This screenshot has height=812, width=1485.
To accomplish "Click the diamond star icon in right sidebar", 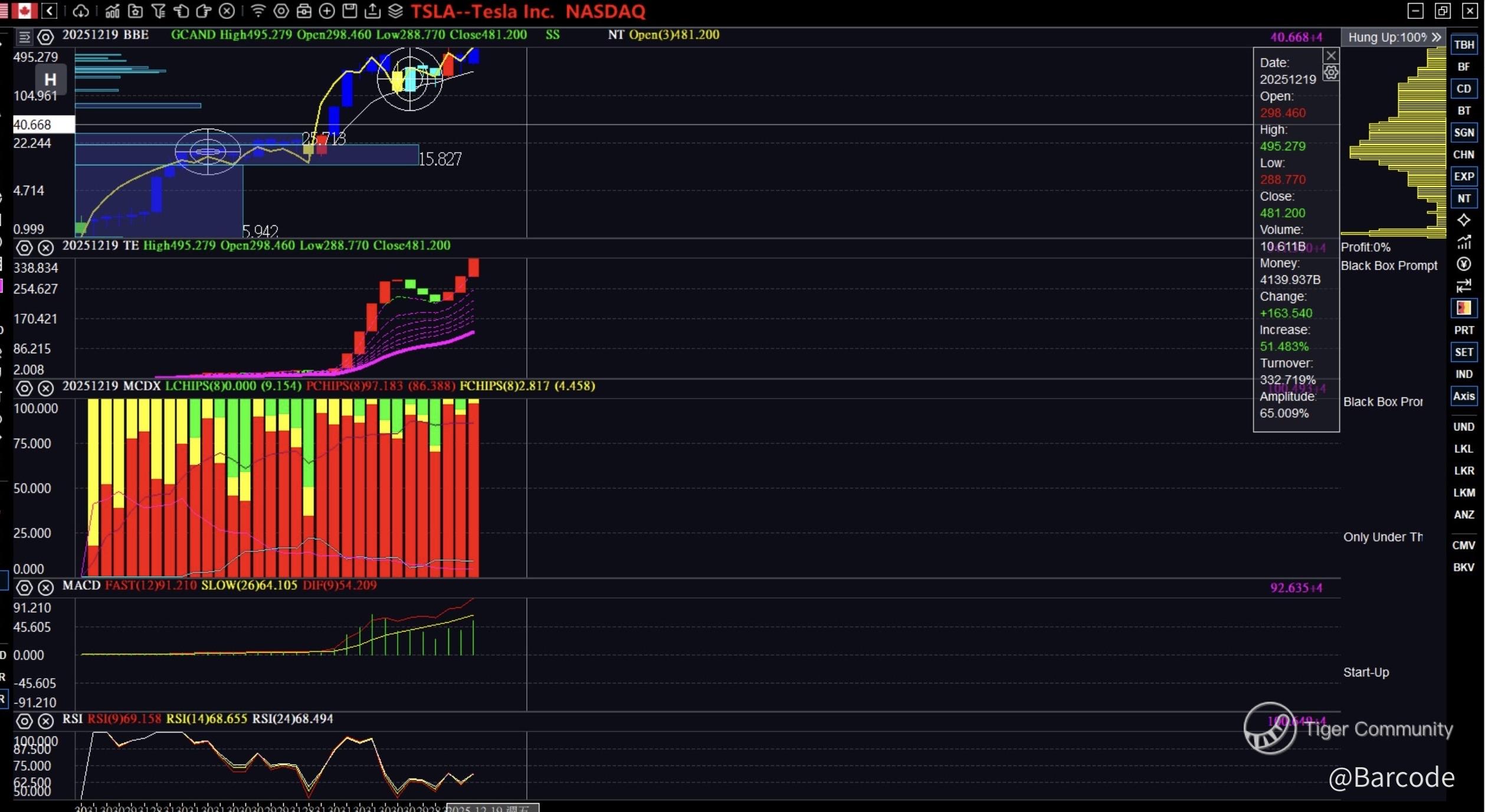I will 1463,220.
